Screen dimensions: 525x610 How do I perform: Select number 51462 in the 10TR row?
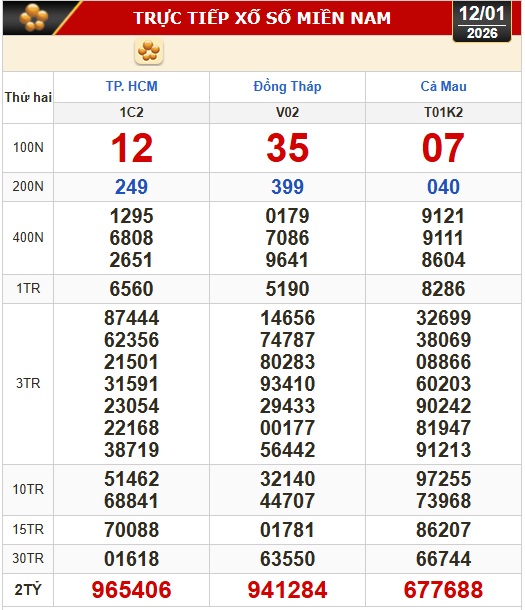coord(131,479)
